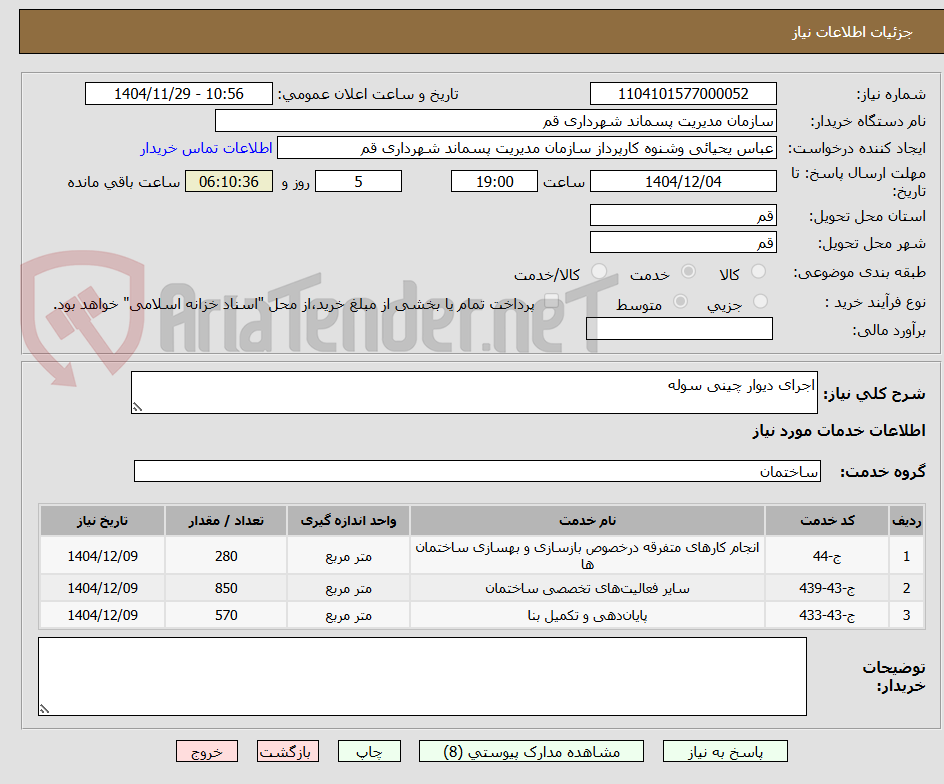This screenshot has width=944, height=784.
Task: Click the تعداد / مقدار column header
Action: pos(226,521)
